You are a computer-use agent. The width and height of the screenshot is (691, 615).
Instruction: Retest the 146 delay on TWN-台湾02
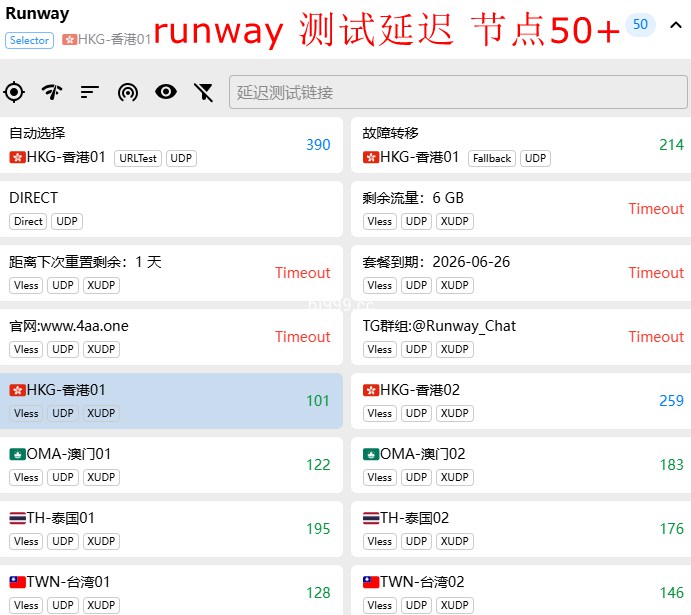671,593
